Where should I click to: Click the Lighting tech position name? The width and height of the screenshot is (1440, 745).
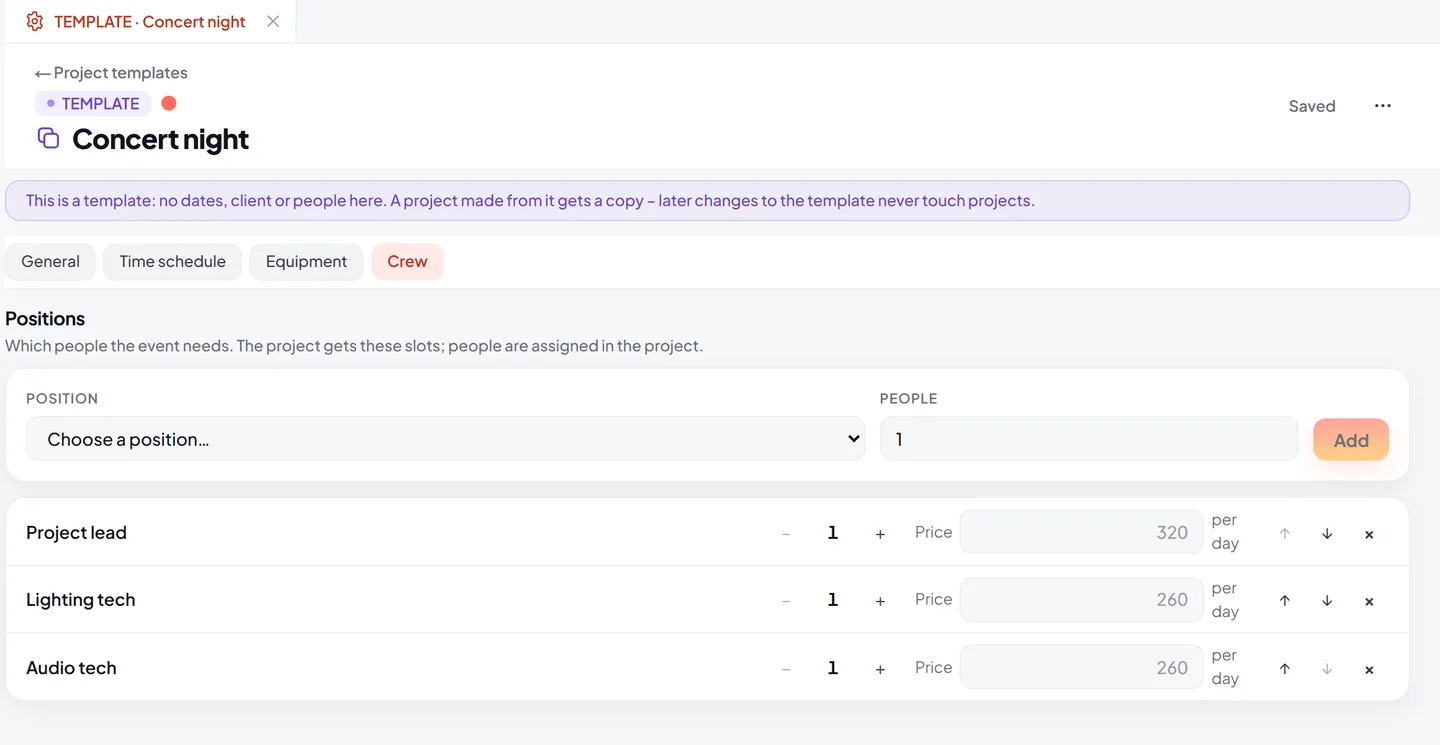(x=80, y=600)
